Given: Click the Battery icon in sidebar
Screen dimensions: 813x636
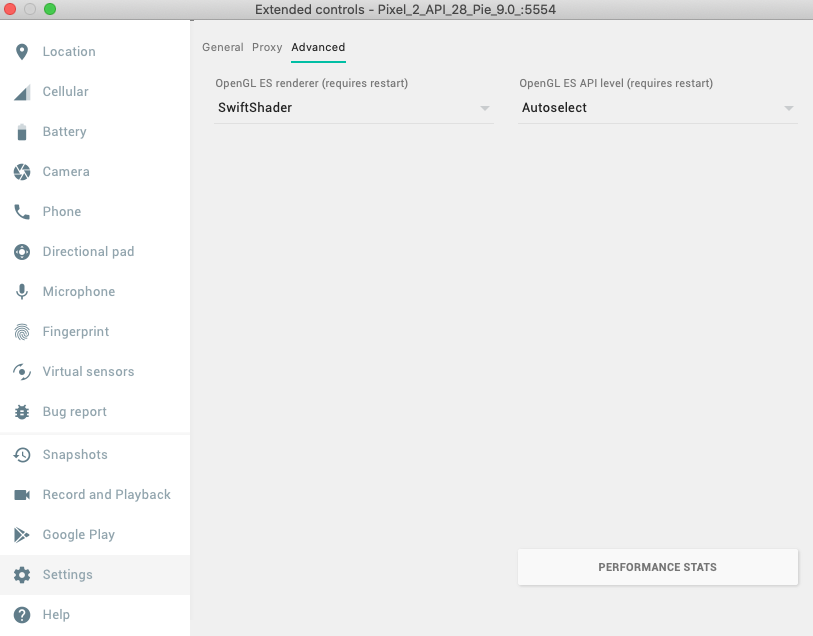Looking at the screenshot, I should click(x=20, y=131).
